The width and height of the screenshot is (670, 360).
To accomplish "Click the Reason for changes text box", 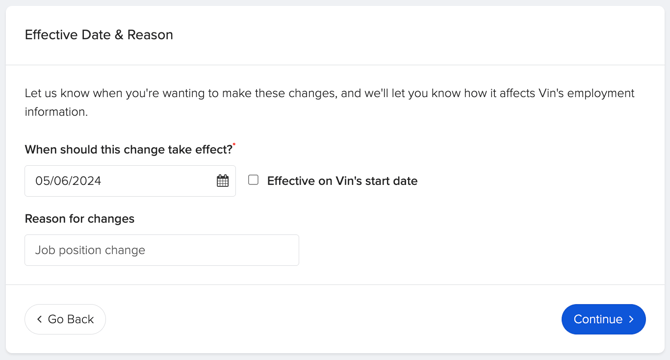I will [x=162, y=250].
